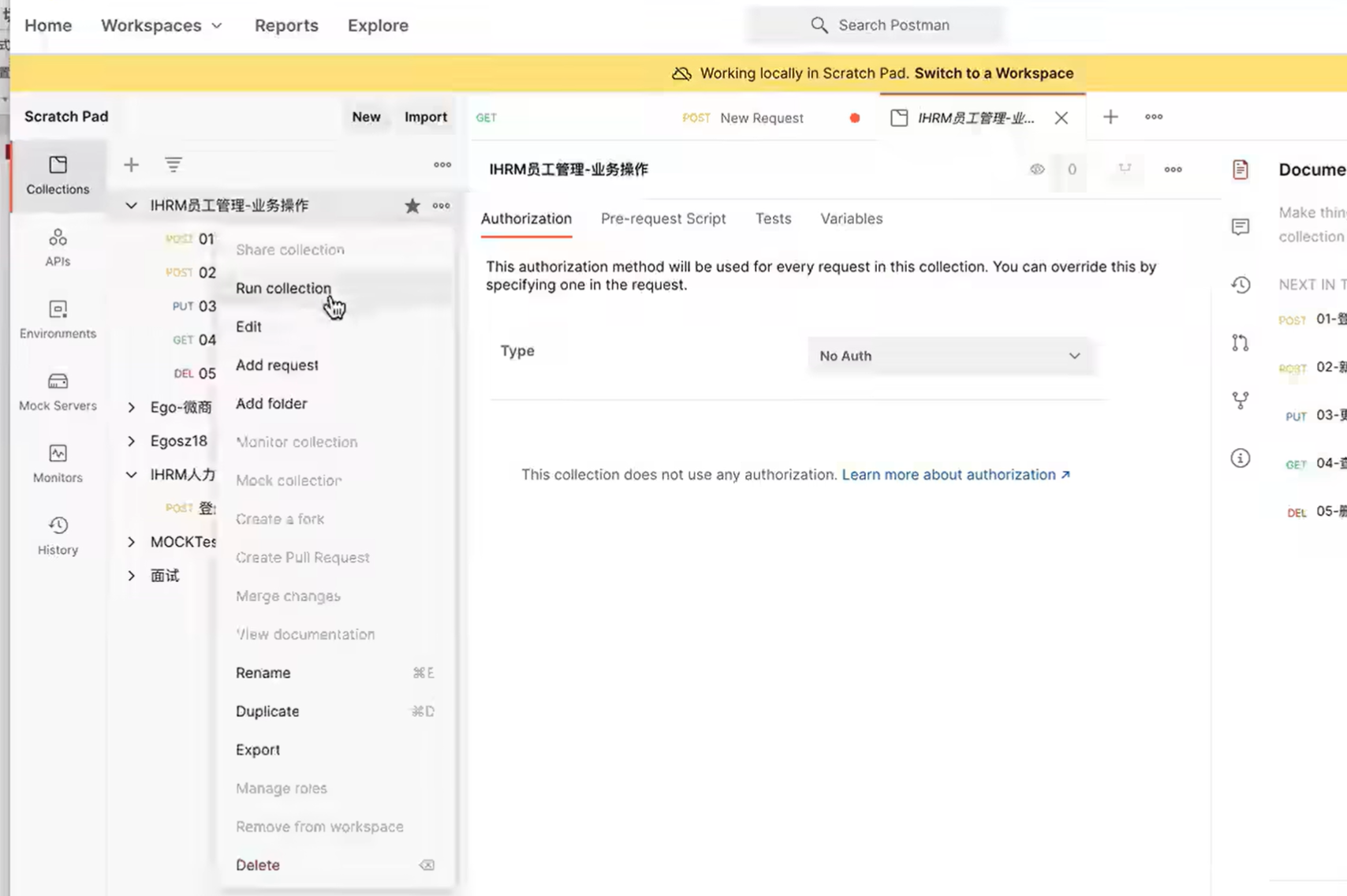This screenshot has height=896, width=1347.
Task: Select the DEL 05 request in tree
Action: tap(193, 374)
